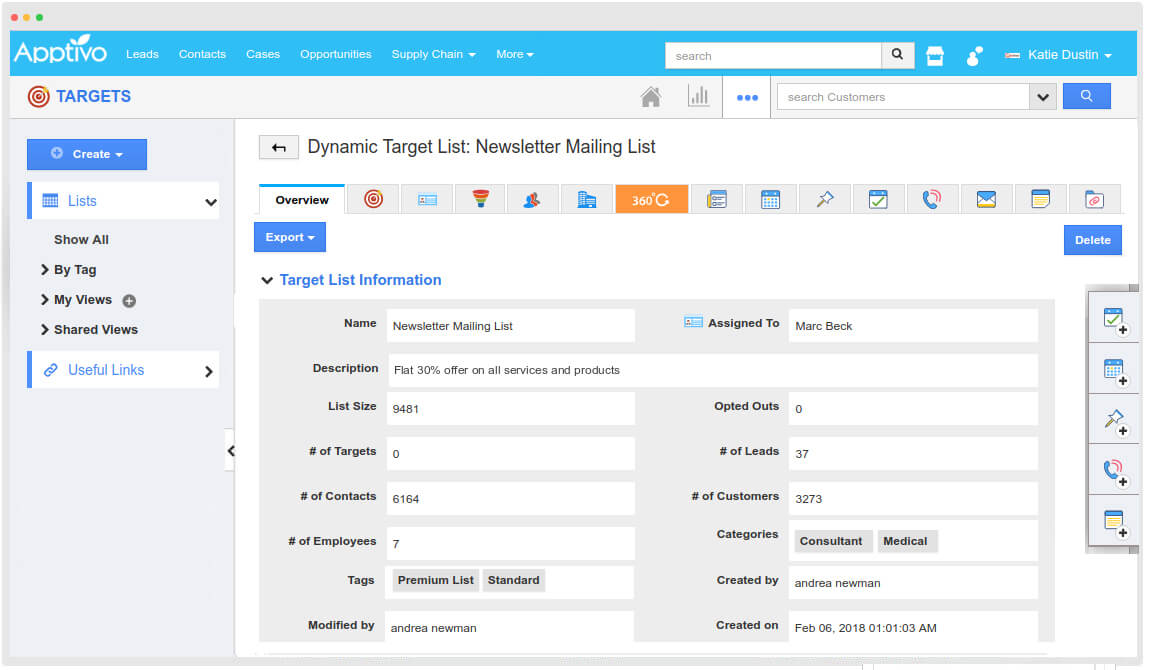Open the leads funnel tab icon
The image size is (1150, 670).
tap(480, 199)
